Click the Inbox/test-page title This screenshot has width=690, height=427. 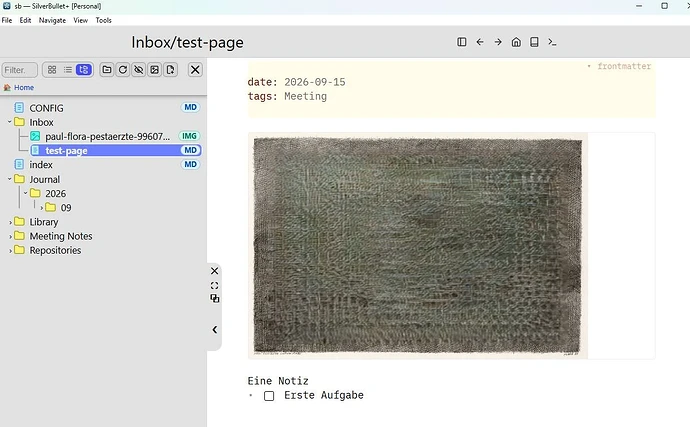[x=187, y=42]
